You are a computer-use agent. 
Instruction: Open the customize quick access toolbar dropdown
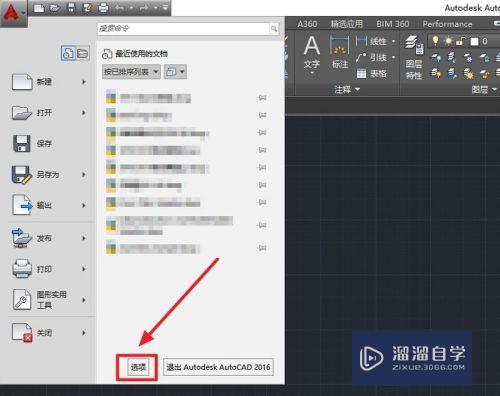165,8
